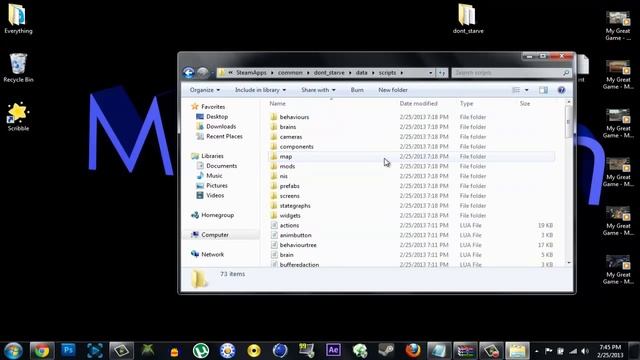Viewport: 640px width, 360px height.
Task: Open Steam from the taskbar
Action: (386, 351)
